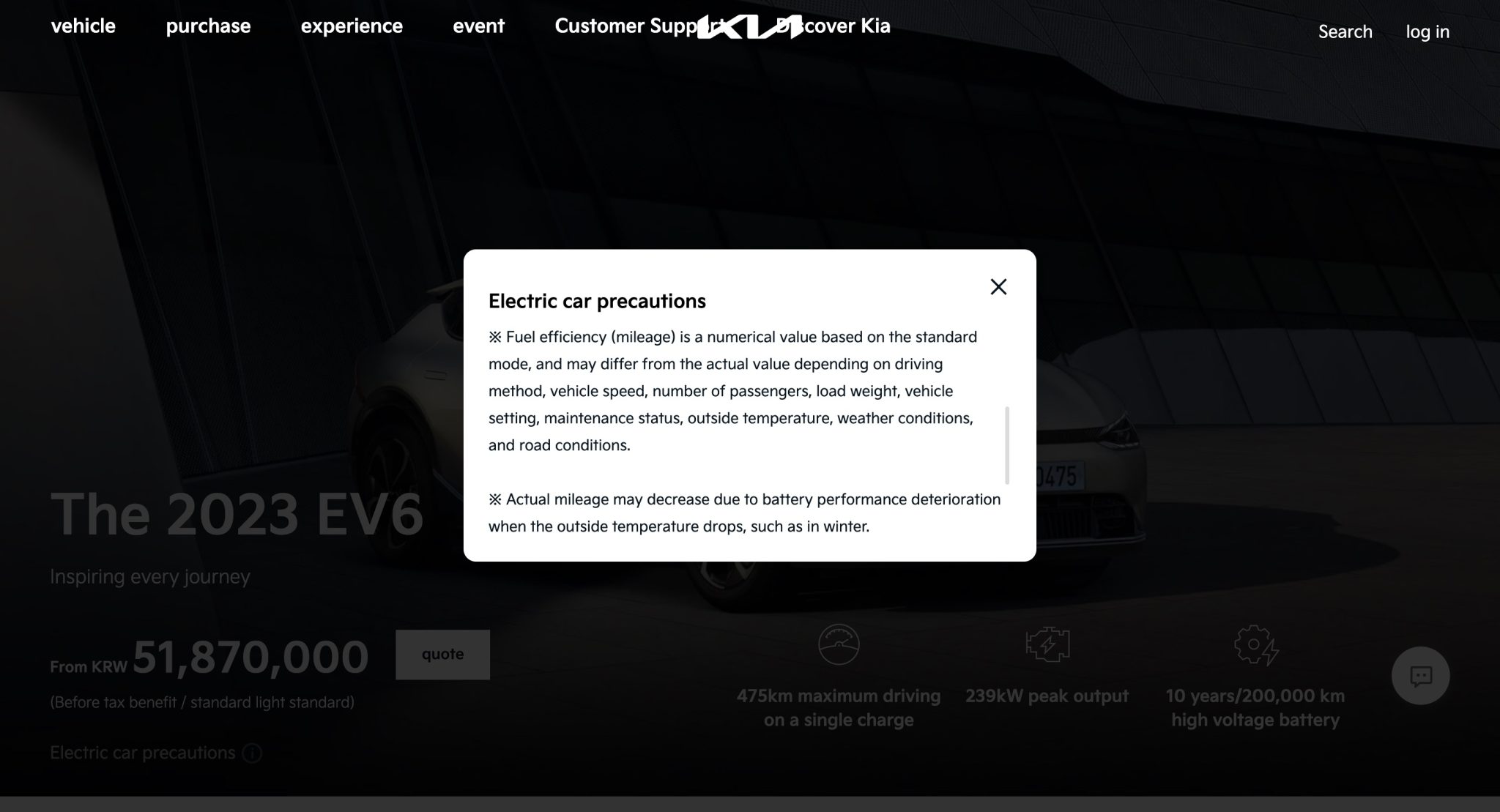Click the log in link
The image size is (1500, 812).
point(1427,32)
